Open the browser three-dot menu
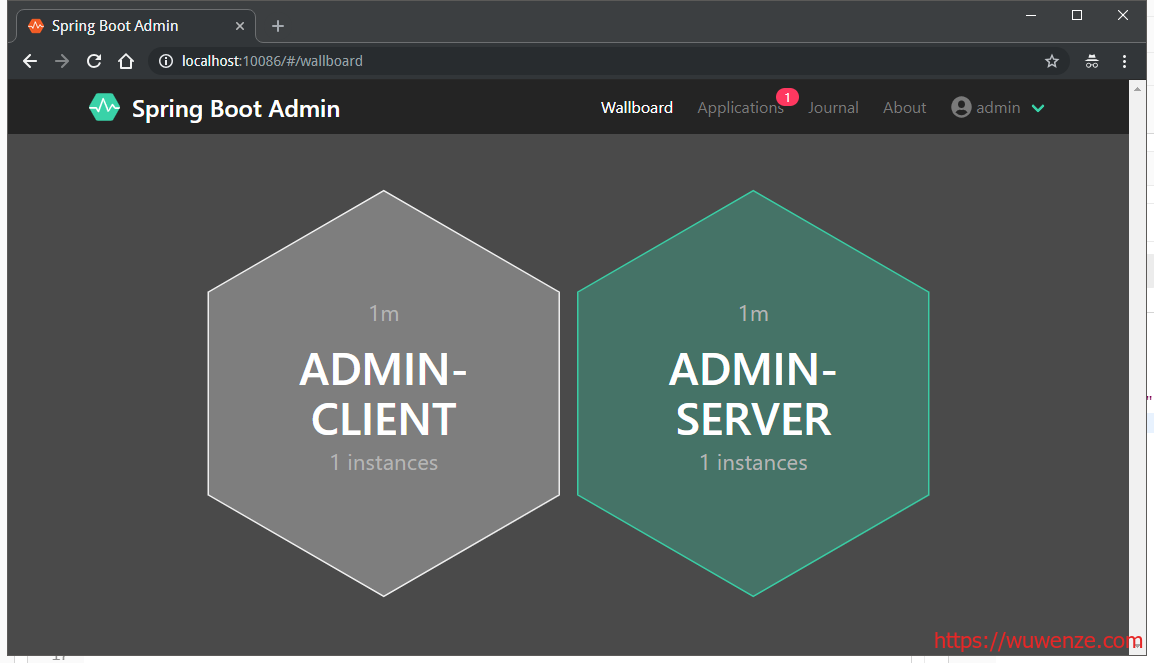Image resolution: width=1154 pixels, height=663 pixels. click(1124, 61)
